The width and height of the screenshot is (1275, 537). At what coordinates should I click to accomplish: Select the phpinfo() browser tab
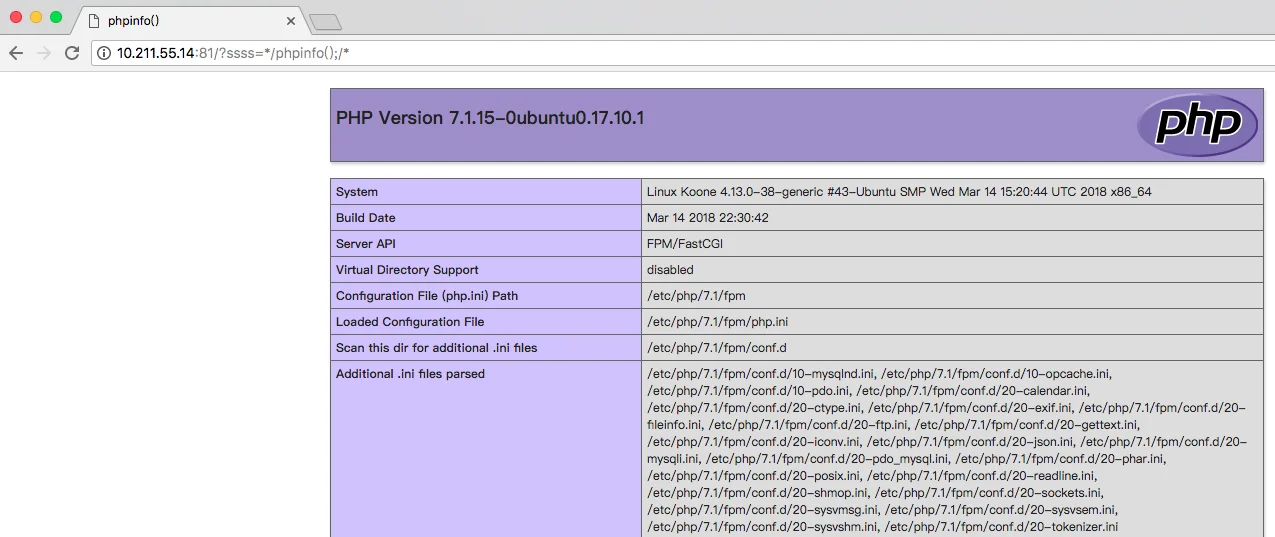188,20
